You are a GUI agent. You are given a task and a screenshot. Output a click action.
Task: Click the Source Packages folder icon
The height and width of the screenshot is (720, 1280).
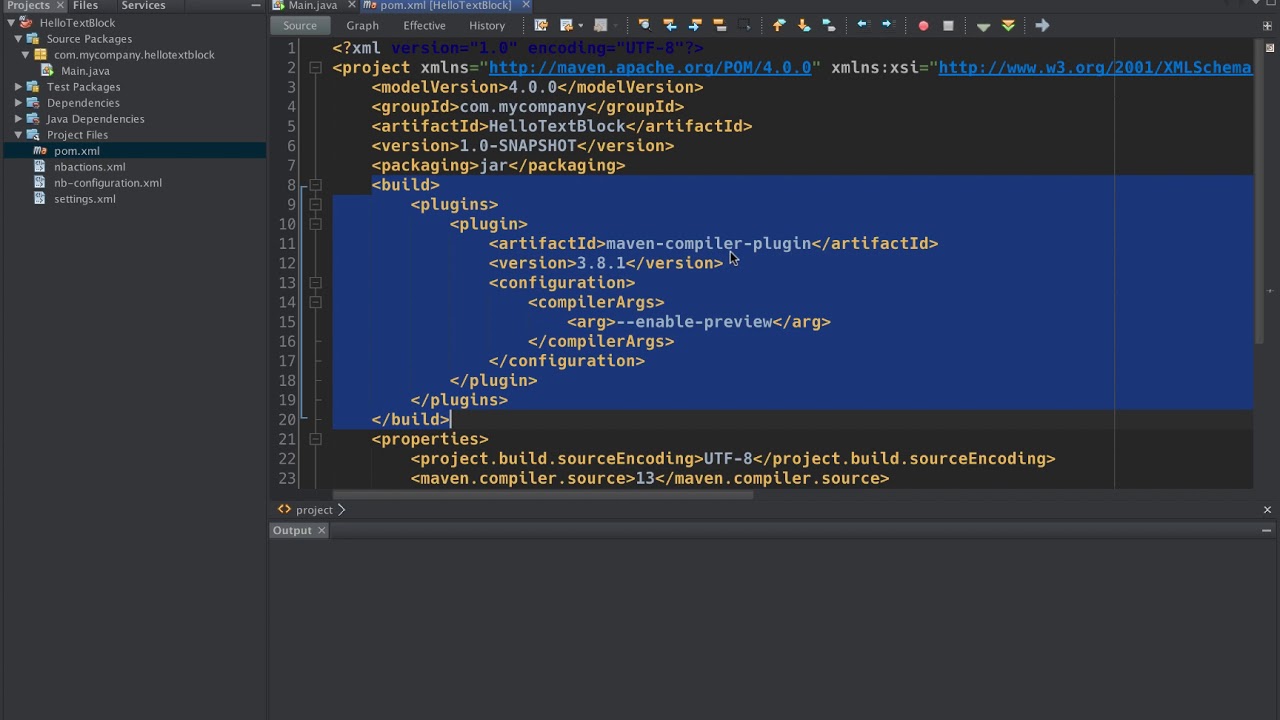(33, 39)
